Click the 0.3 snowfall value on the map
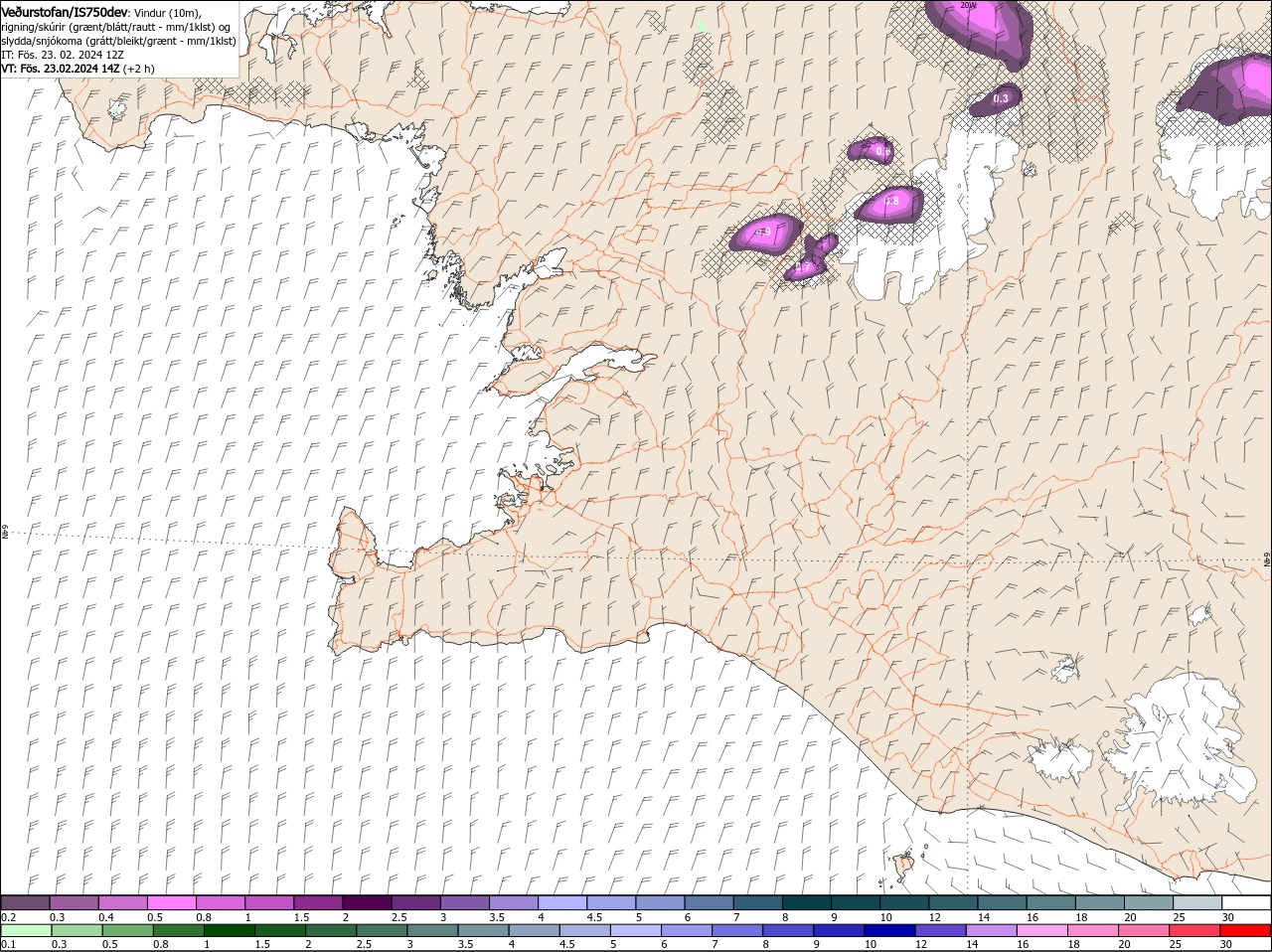This screenshot has height=952, width=1272. [1001, 98]
